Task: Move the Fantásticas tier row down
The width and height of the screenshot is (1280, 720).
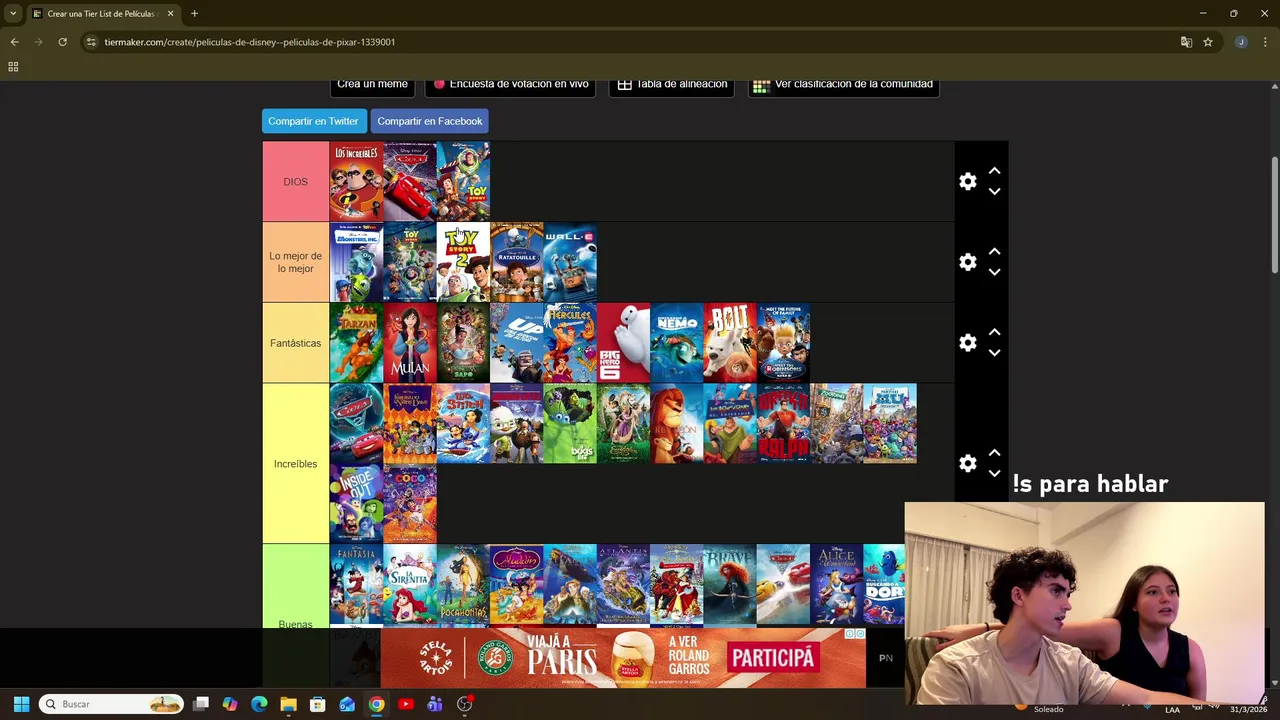Action: tap(994, 352)
